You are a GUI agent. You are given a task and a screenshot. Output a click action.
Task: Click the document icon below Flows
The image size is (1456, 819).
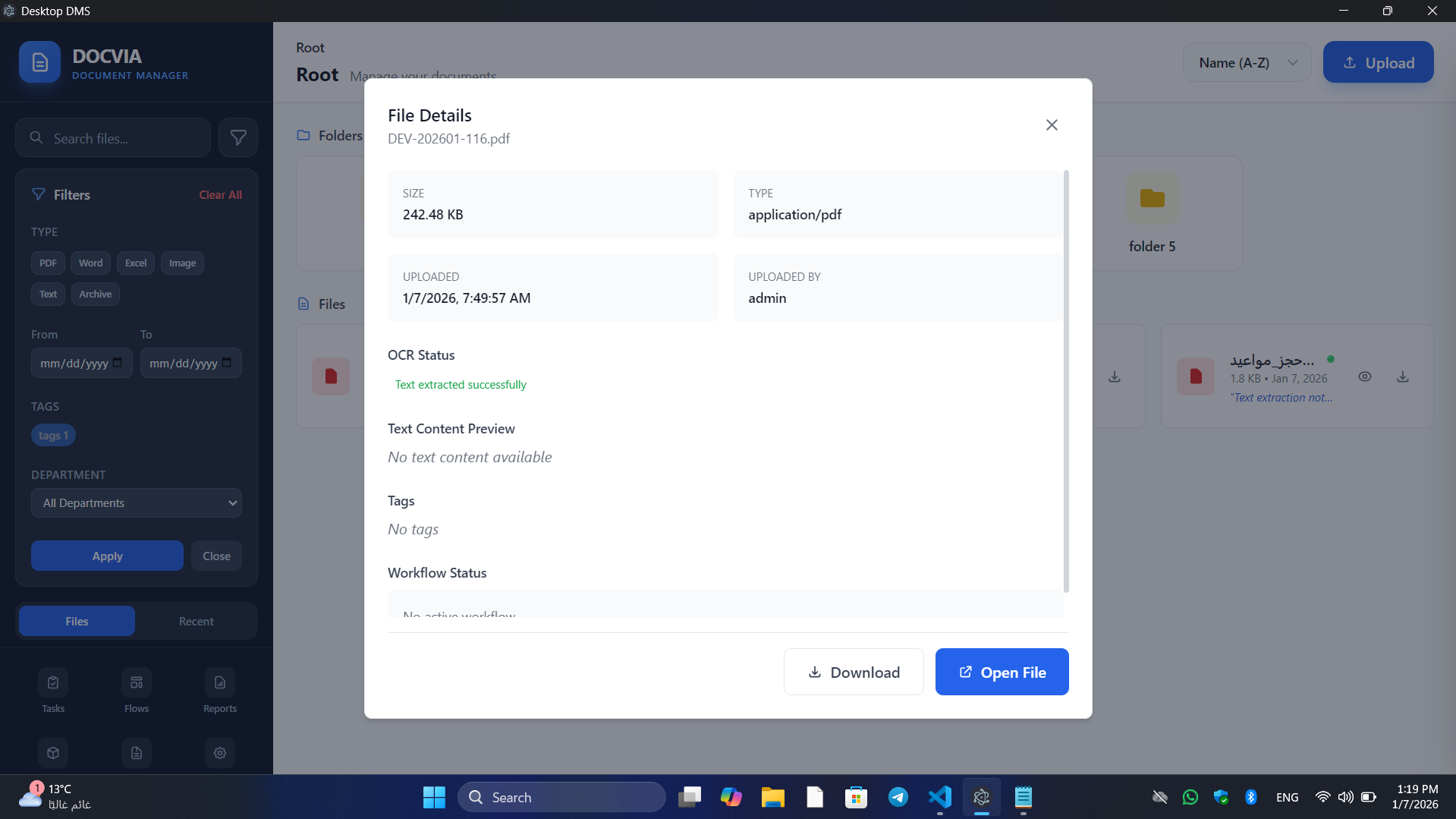[137, 753]
